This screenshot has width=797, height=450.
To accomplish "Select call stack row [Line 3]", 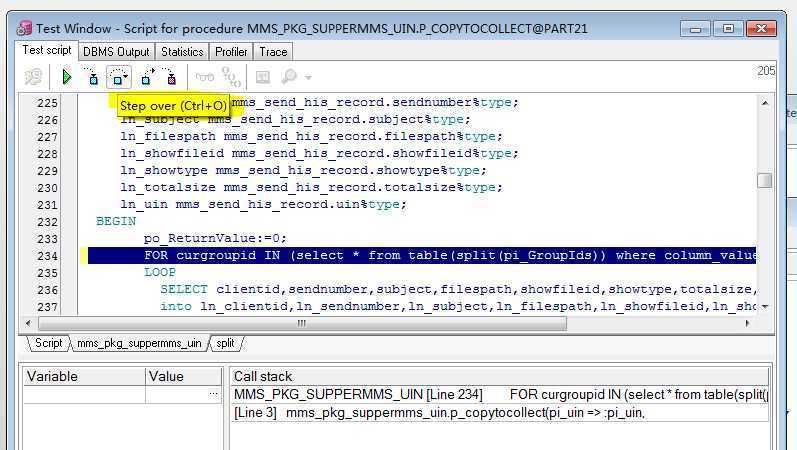I will coord(499,412).
